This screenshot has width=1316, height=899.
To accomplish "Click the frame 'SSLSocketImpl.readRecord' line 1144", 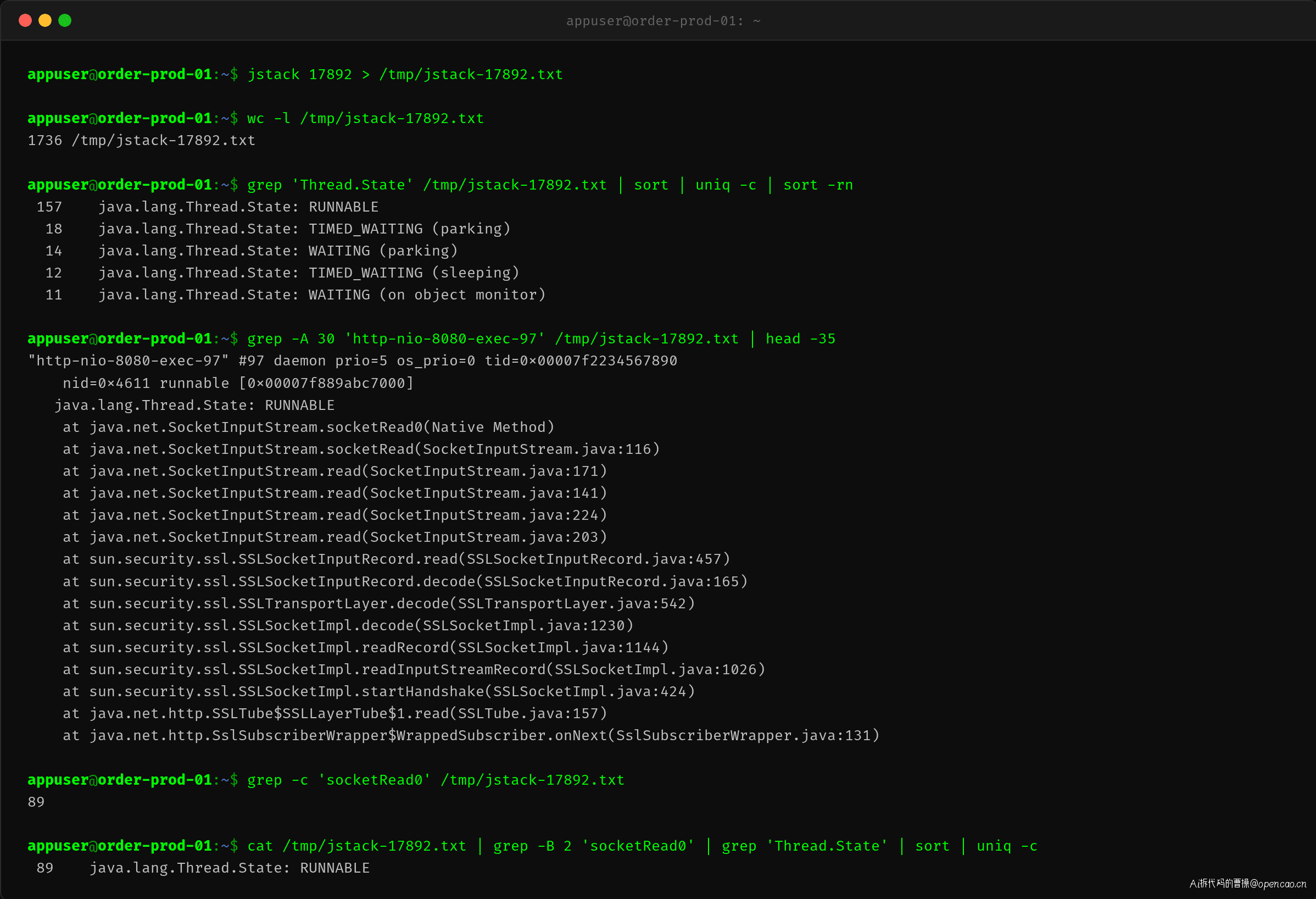I will 365,647.
